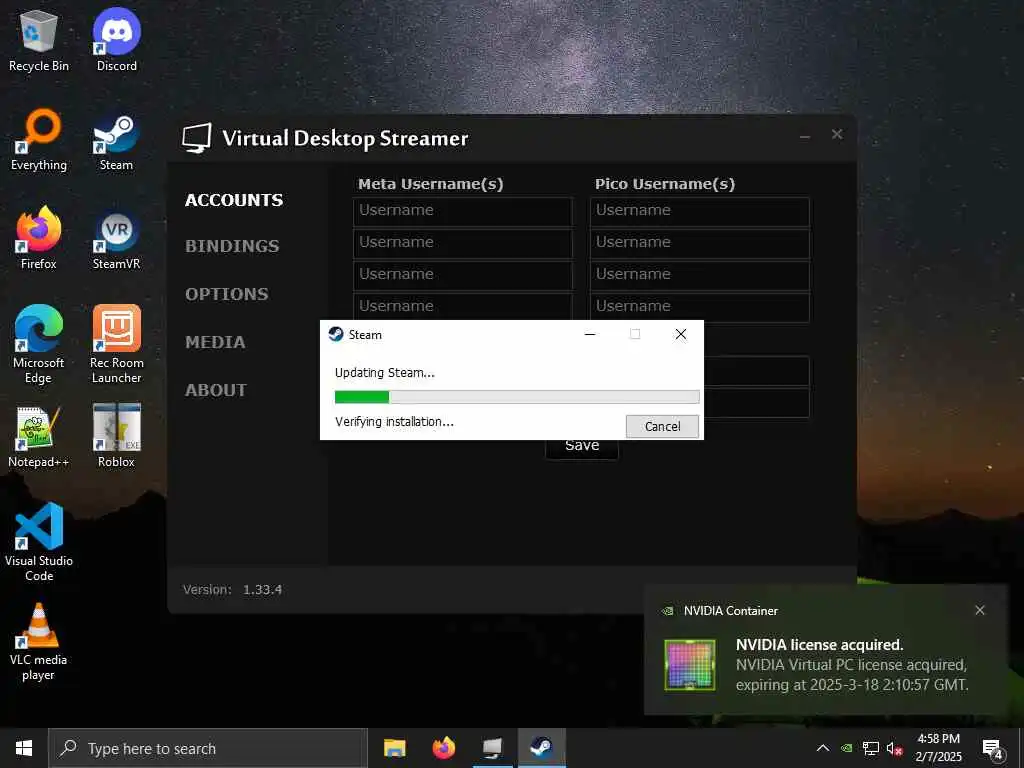Cancel the Steam update
This screenshot has width=1024, height=768.
(662, 426)
